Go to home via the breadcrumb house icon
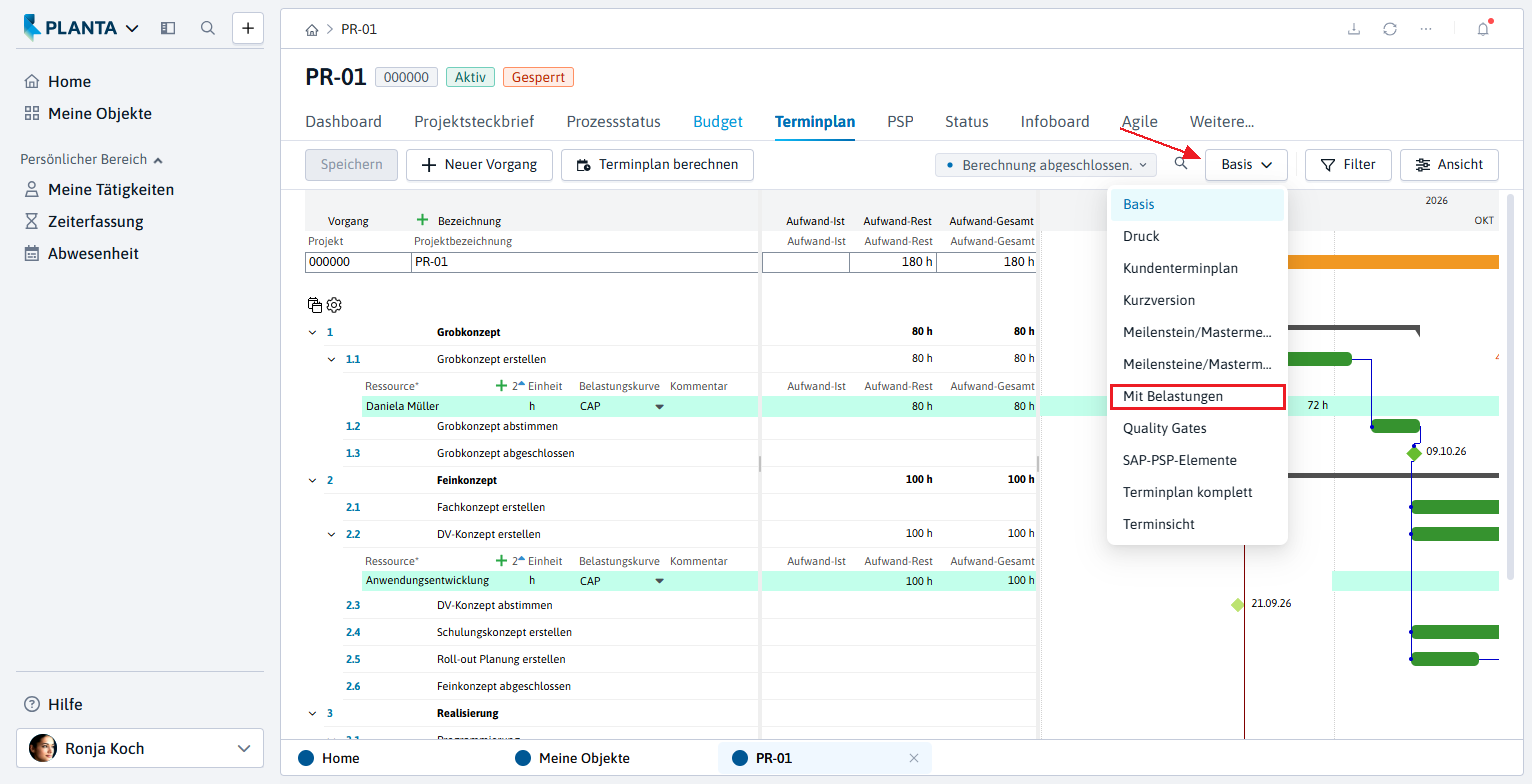The image size is (1532, 784). click(x=312, y=30)
